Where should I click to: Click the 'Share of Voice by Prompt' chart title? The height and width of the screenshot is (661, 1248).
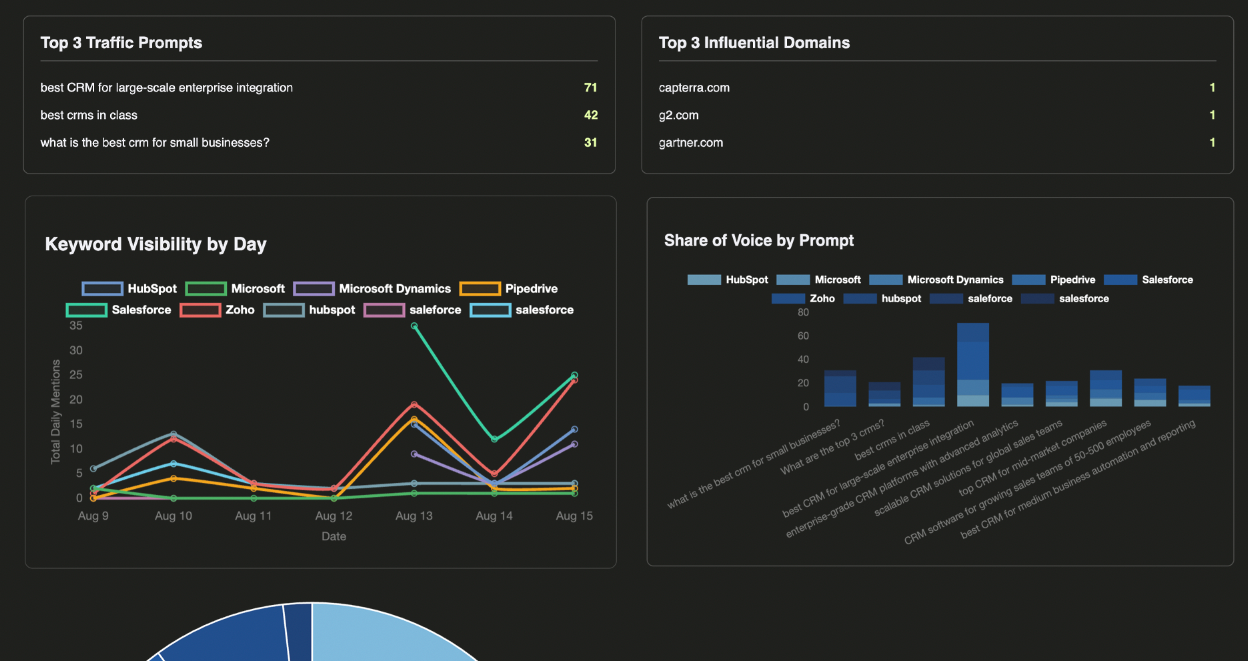(x=759, y=241)
